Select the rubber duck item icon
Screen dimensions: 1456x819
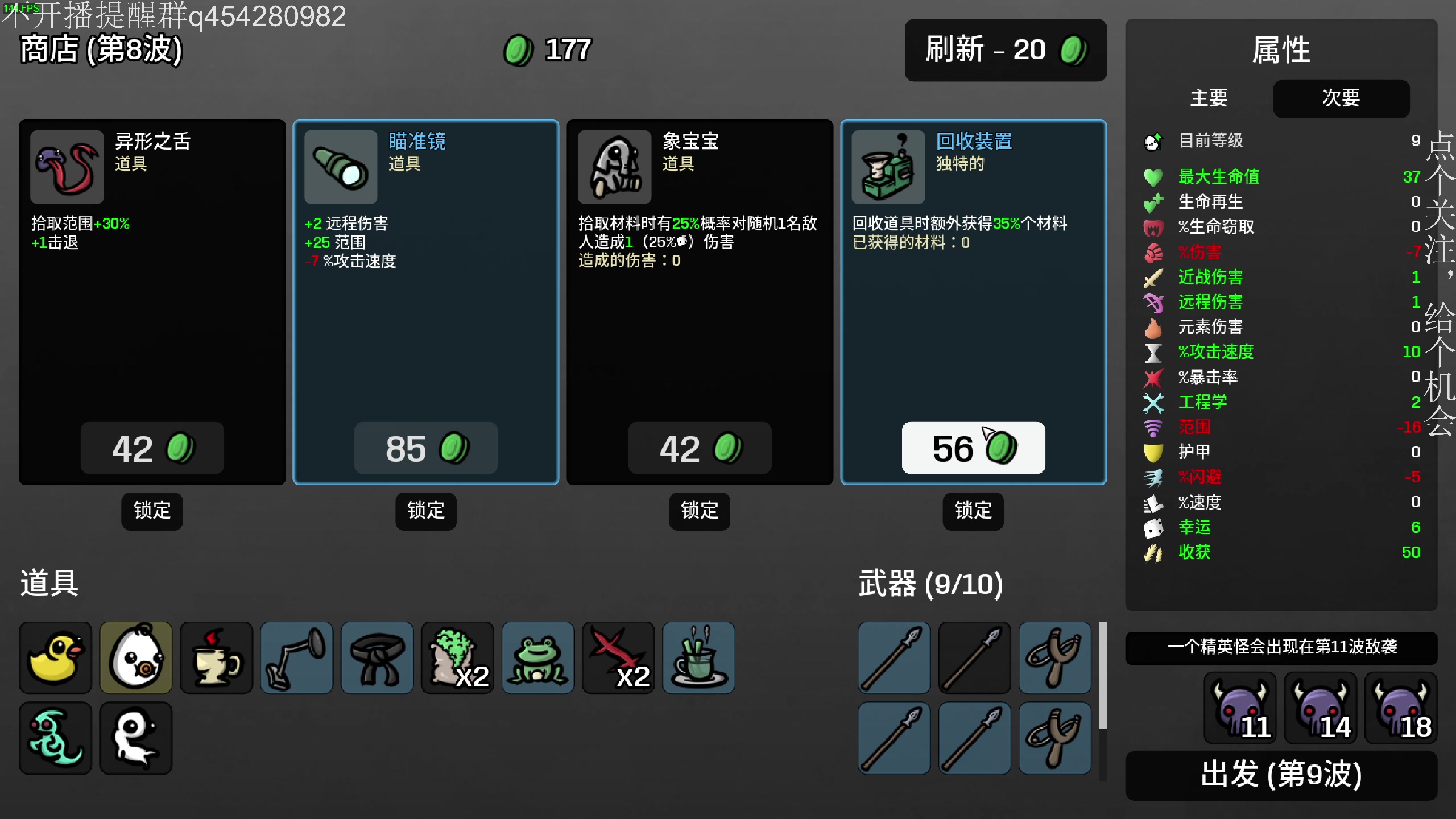pyautogui.click(x=55, y=658)
